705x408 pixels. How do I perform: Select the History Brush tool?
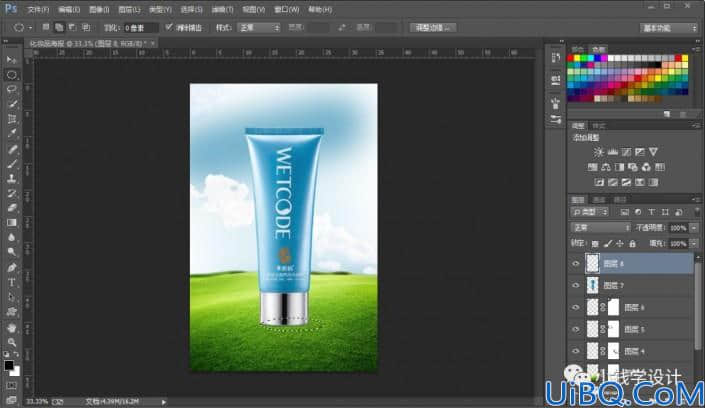12,193
